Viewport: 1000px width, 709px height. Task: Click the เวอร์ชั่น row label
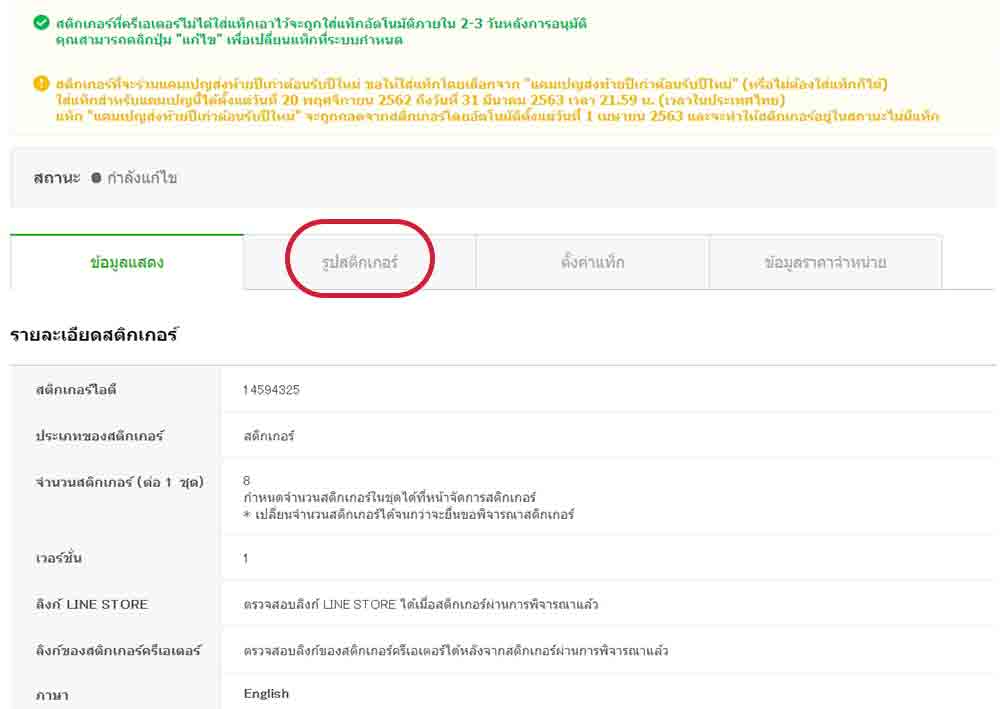58,558
